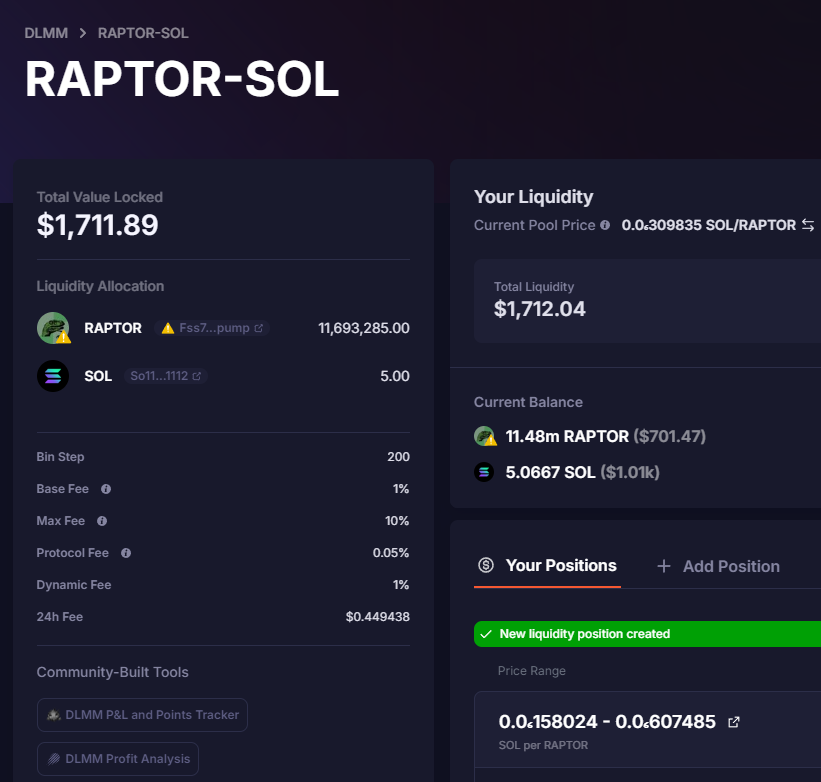Click the breadcrumb chevron separator icon
This screenshot has width=821, height=782.
(x=83, y=33)
